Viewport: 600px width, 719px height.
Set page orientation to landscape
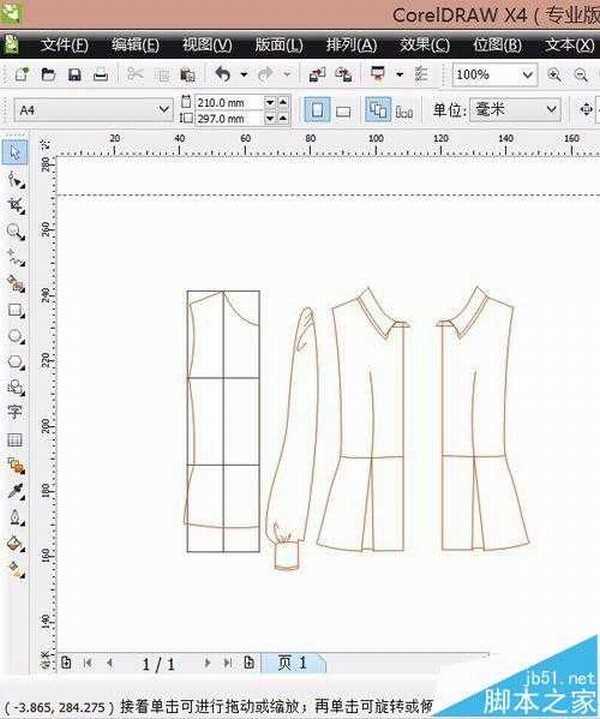(343, 108)
